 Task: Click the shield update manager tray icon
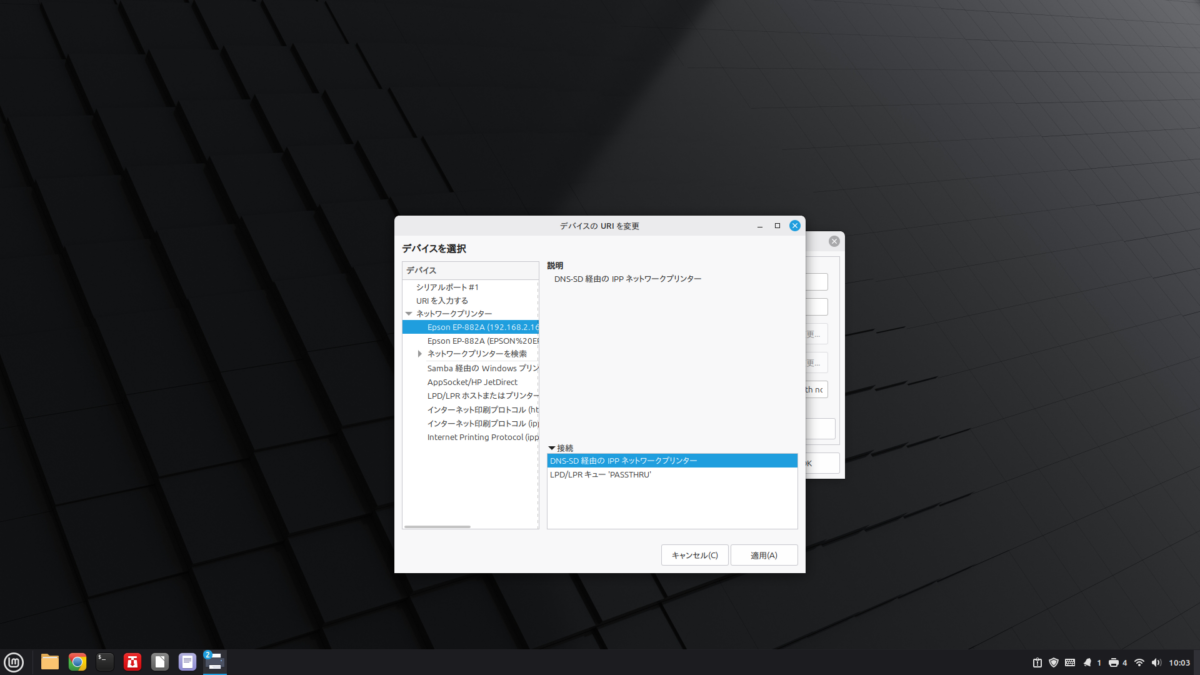pos(1053,663)
